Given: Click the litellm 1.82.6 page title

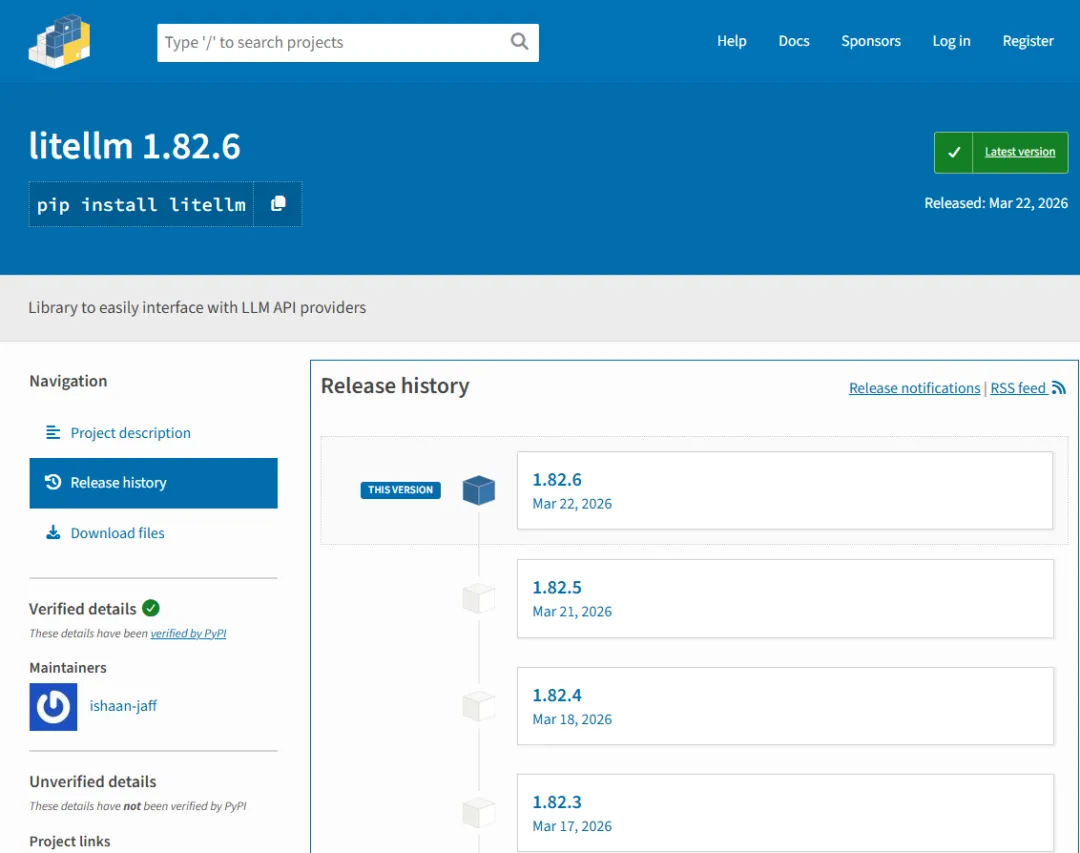Looking at the screenshot, I should pyautogui.click(x=134, y=146).
